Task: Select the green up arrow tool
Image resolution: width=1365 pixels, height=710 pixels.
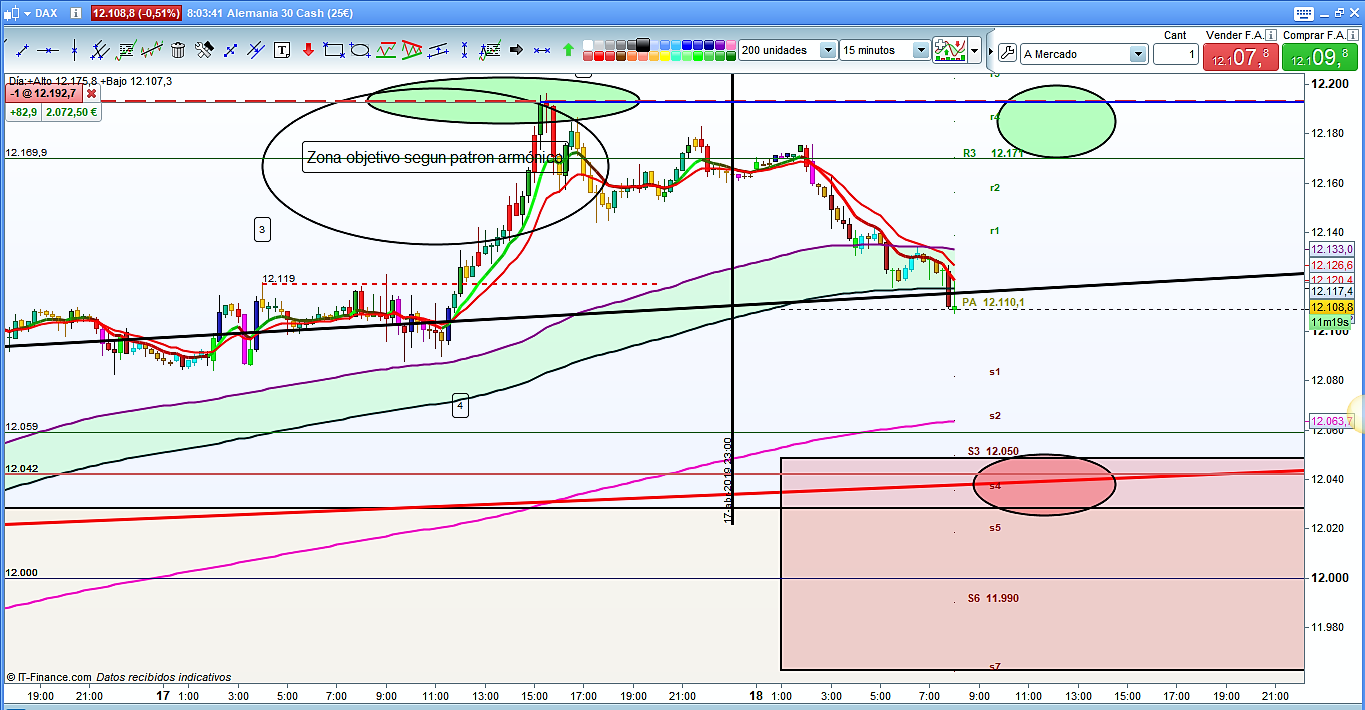Action: (x=568, y=50)
